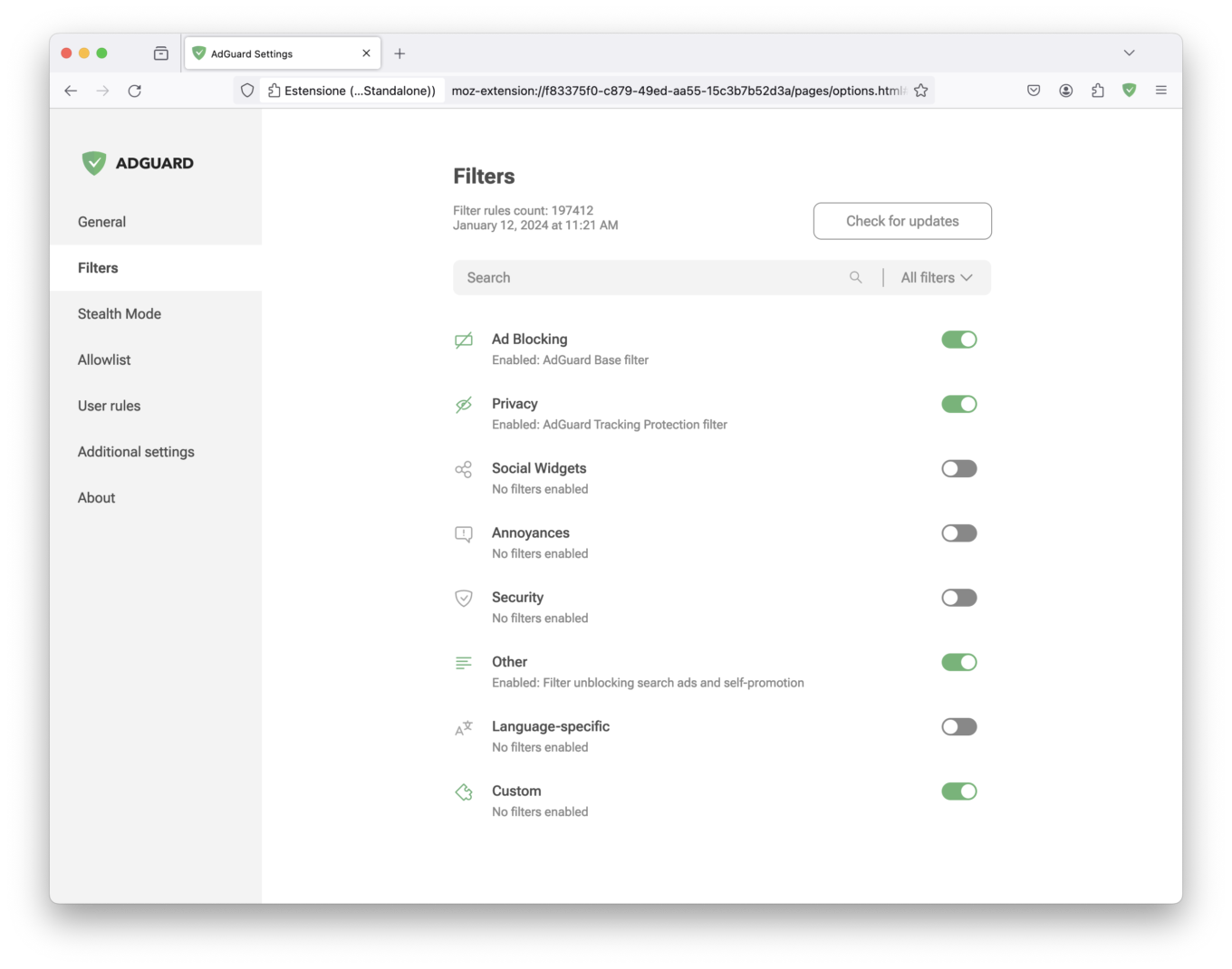
Task: Click the Ad Blocking category icon
Action: click(464, 341)
